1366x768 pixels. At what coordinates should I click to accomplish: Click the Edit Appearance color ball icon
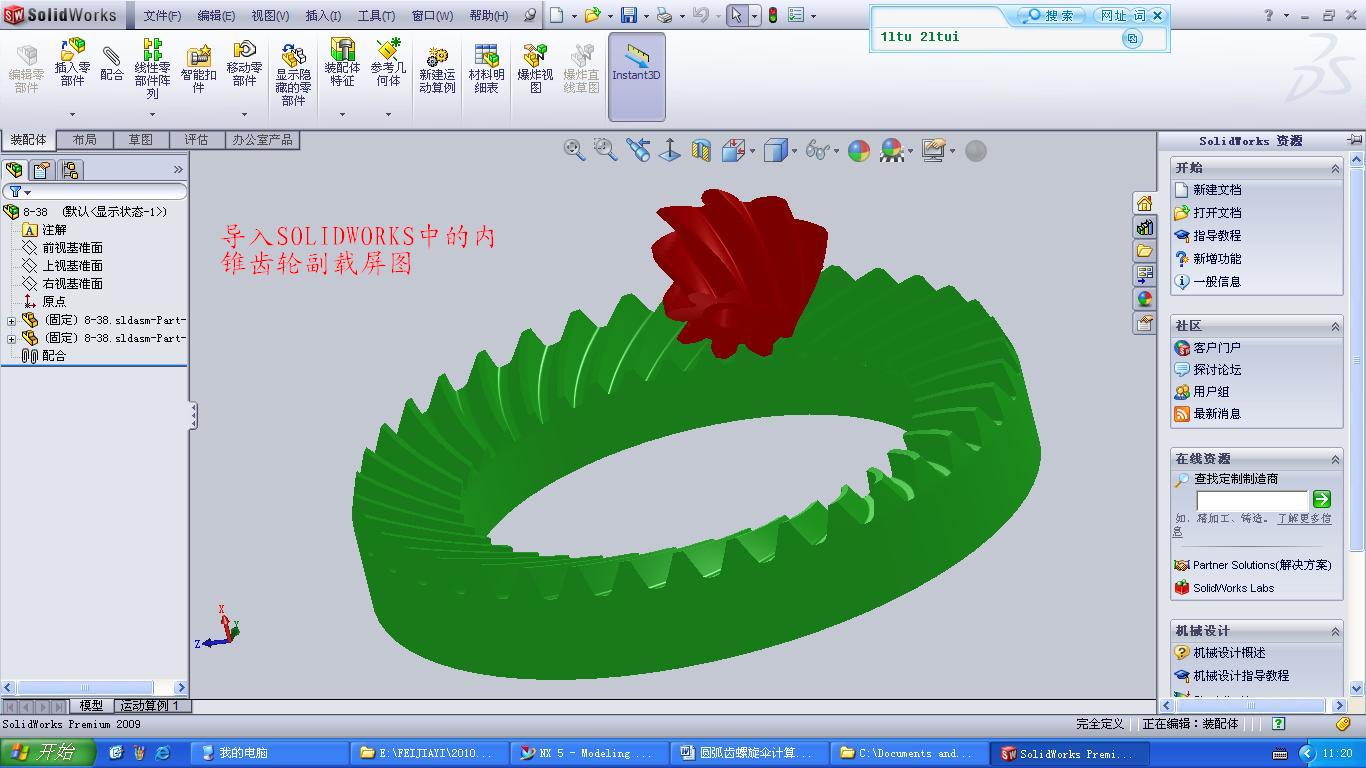859,150
